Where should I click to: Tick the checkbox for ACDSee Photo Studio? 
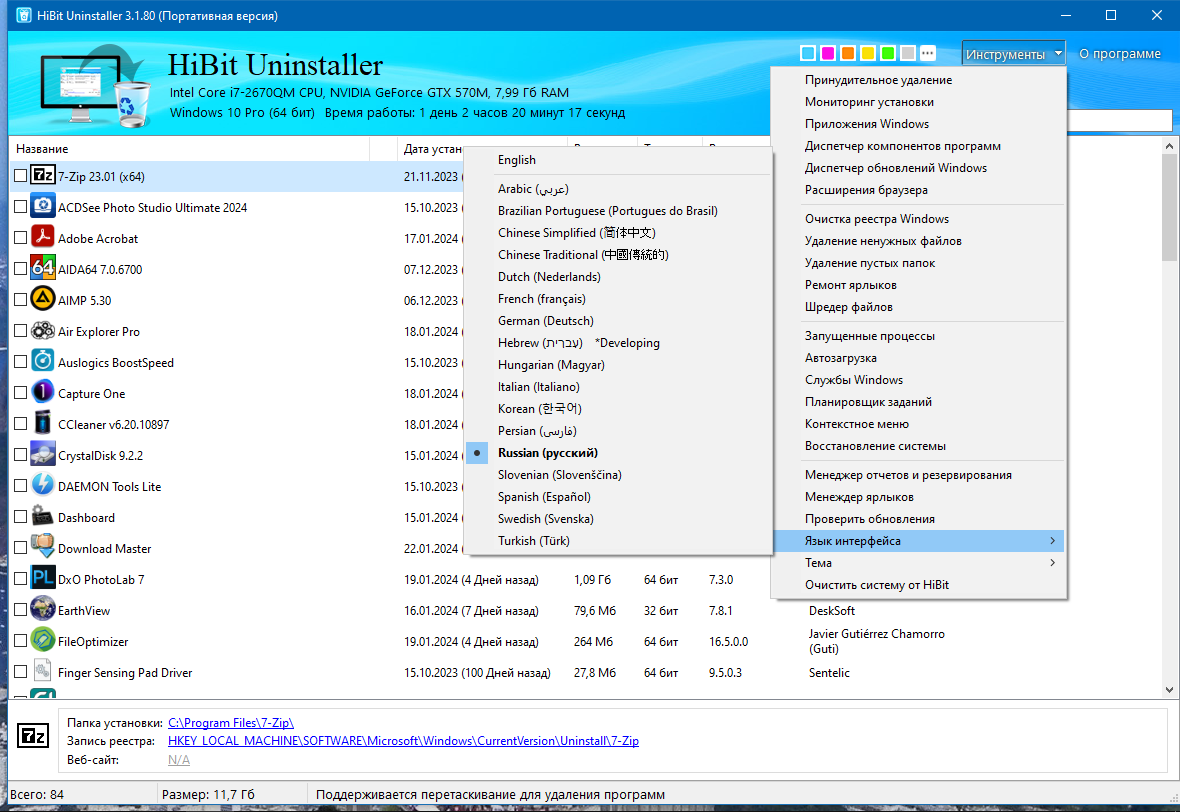[20, 207]
